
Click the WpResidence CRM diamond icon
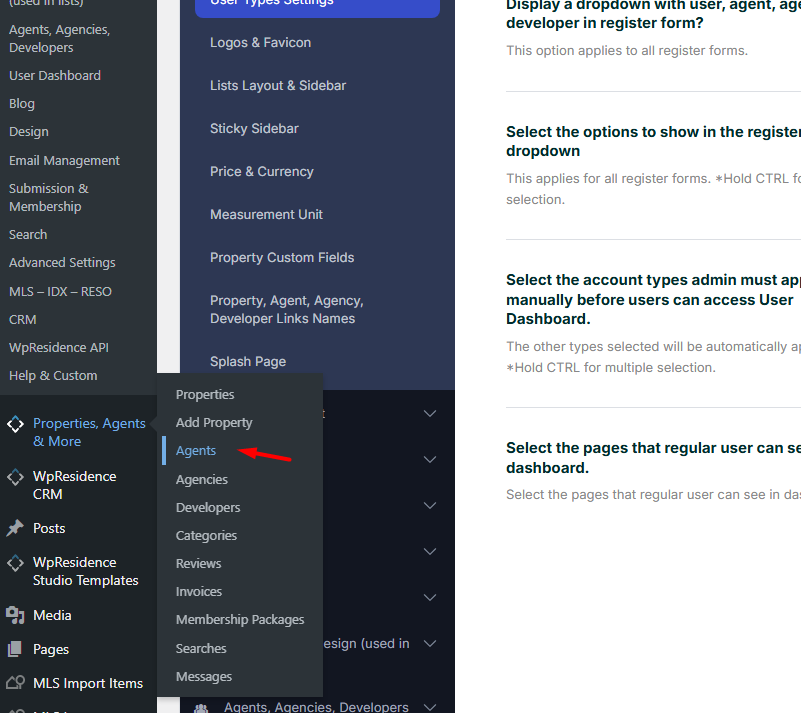15,477
